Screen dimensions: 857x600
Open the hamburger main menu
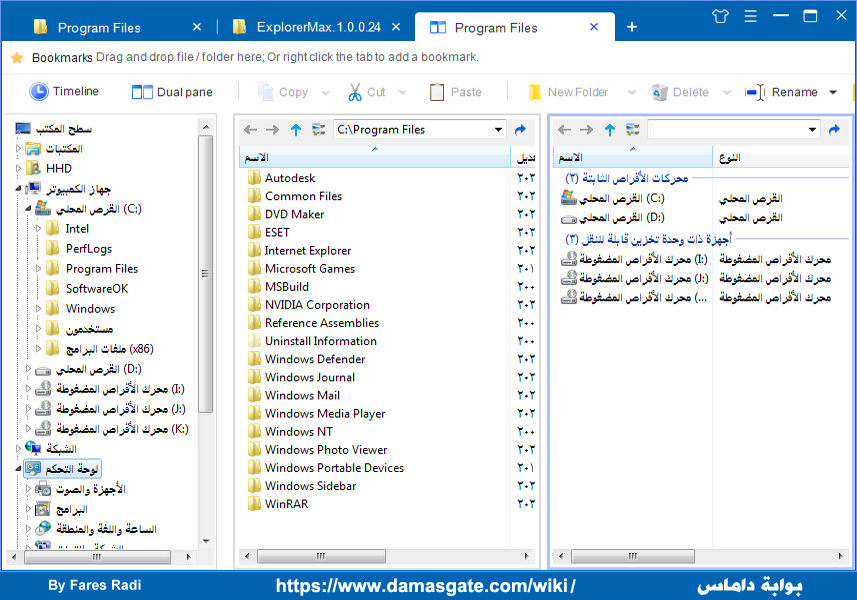pyautogui.click(x=750, y=16)
